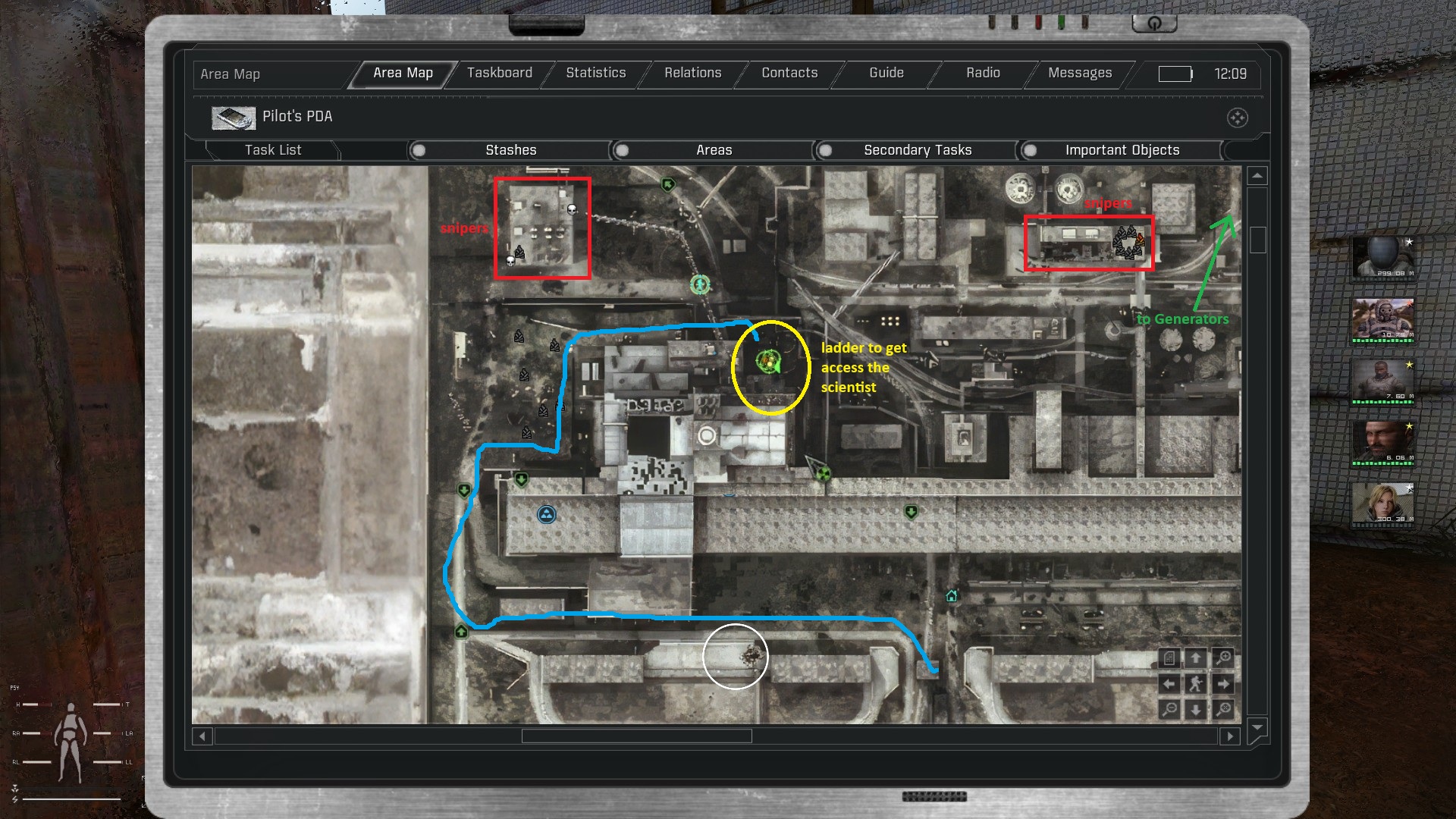
Task: Pan the map right with arrow button
Action: pos(1222,684)
